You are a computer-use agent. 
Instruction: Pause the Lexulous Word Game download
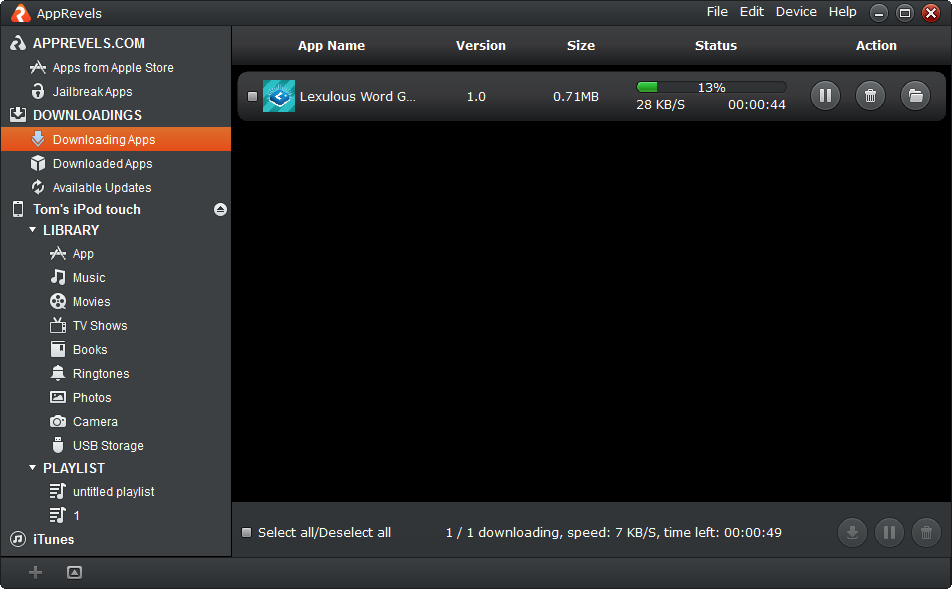tap(825, 96)
